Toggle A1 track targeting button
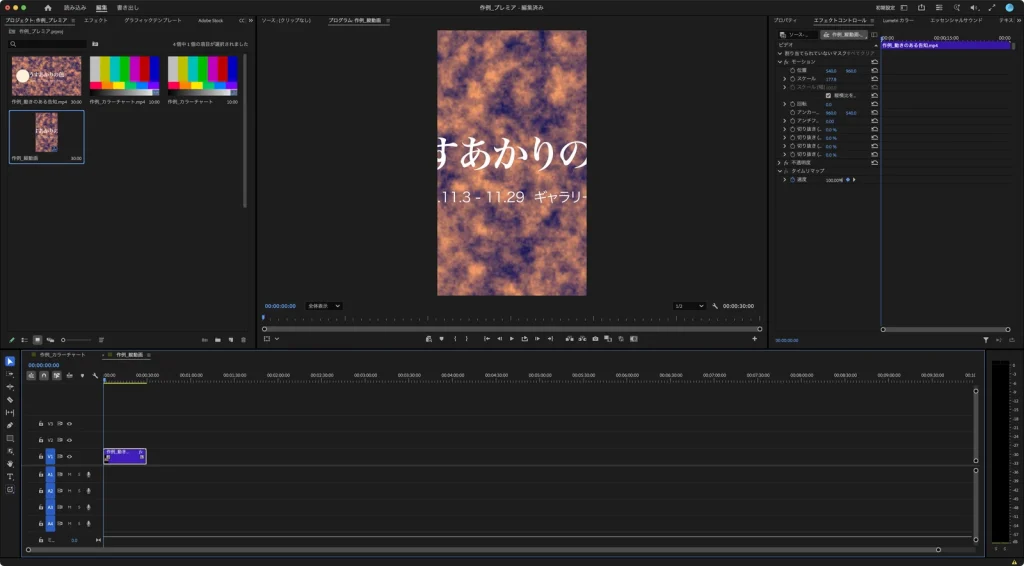The width and height of the screenshot is (1024, 566). point(50,475)
